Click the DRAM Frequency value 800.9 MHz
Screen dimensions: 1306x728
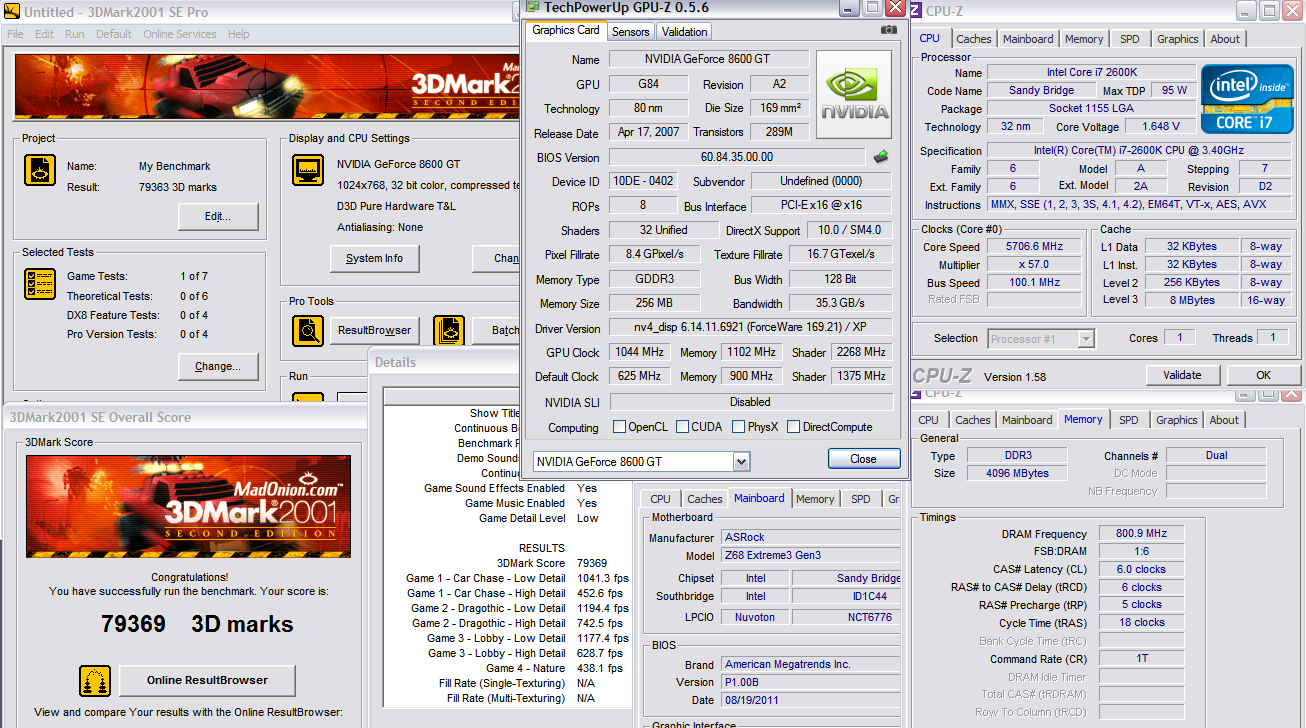tap(1143, 534)
